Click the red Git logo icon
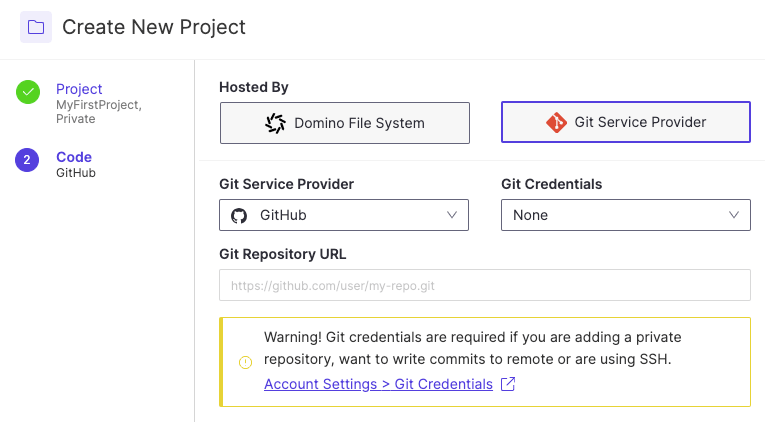This screenshot has height=422, width=765. click(556, 122)
